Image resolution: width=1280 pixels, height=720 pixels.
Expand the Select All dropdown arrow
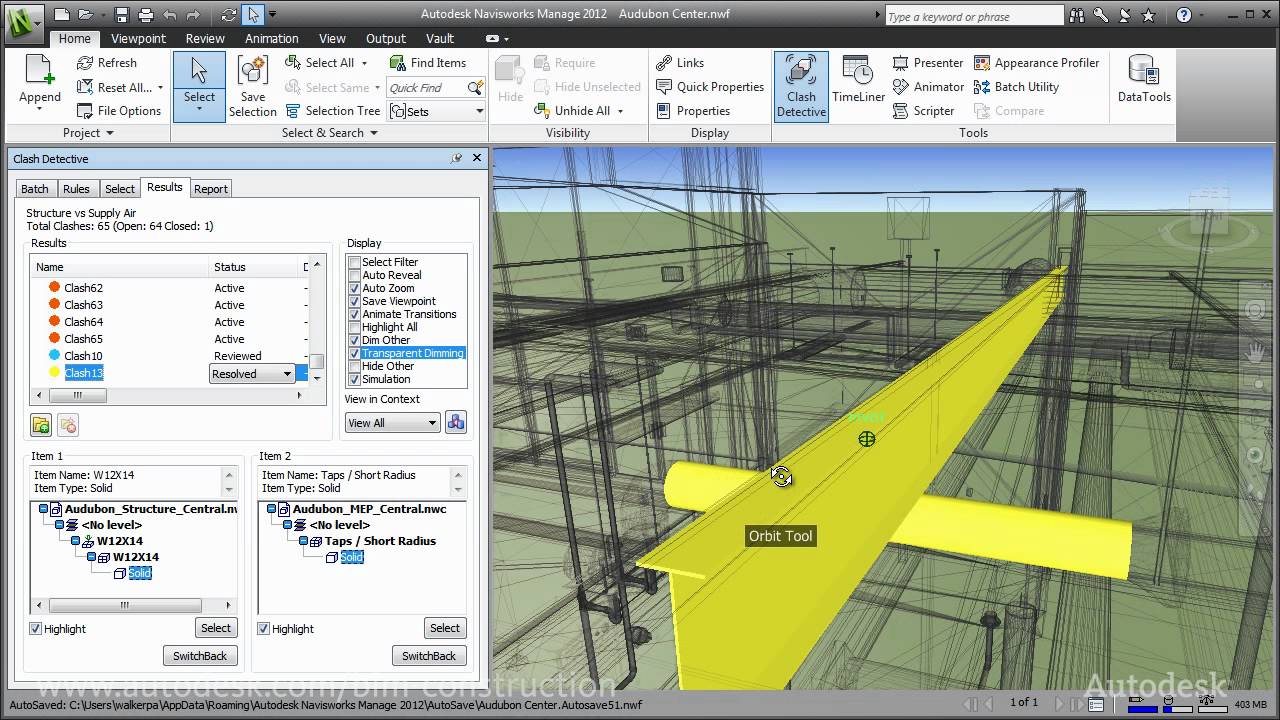coord(364,63)
